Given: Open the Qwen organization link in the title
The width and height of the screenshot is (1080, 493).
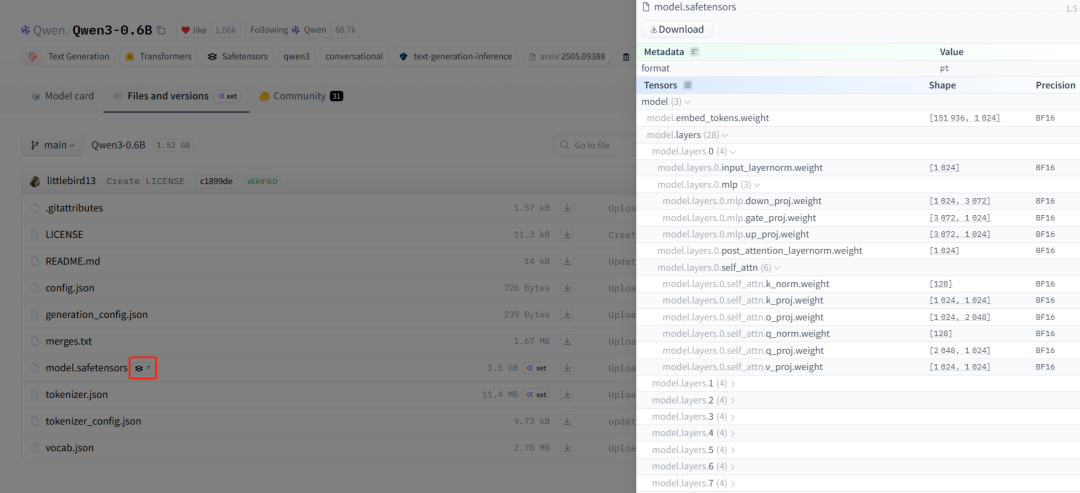Looking at the screenshot, I should tap(49, 30).
